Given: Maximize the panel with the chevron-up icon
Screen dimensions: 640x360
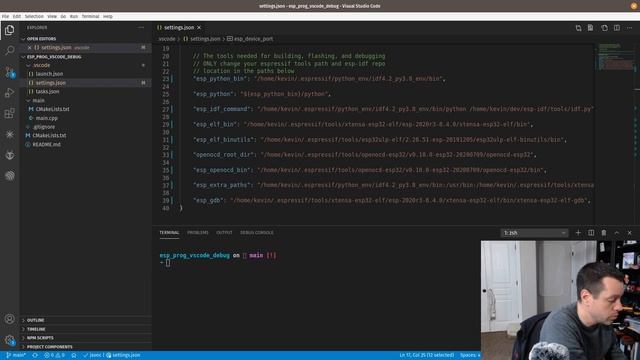Looking at the screenshot, I should 617,233.
